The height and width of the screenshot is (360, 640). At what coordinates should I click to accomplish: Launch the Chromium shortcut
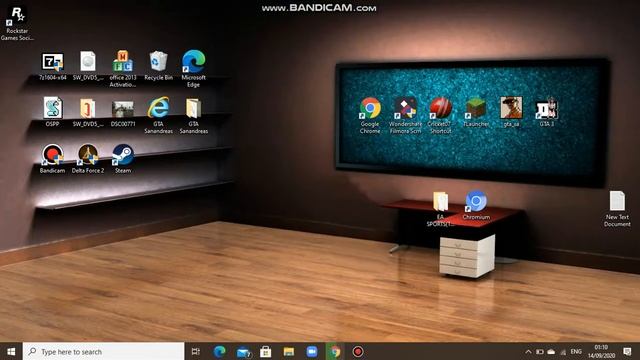pos(476,205)
